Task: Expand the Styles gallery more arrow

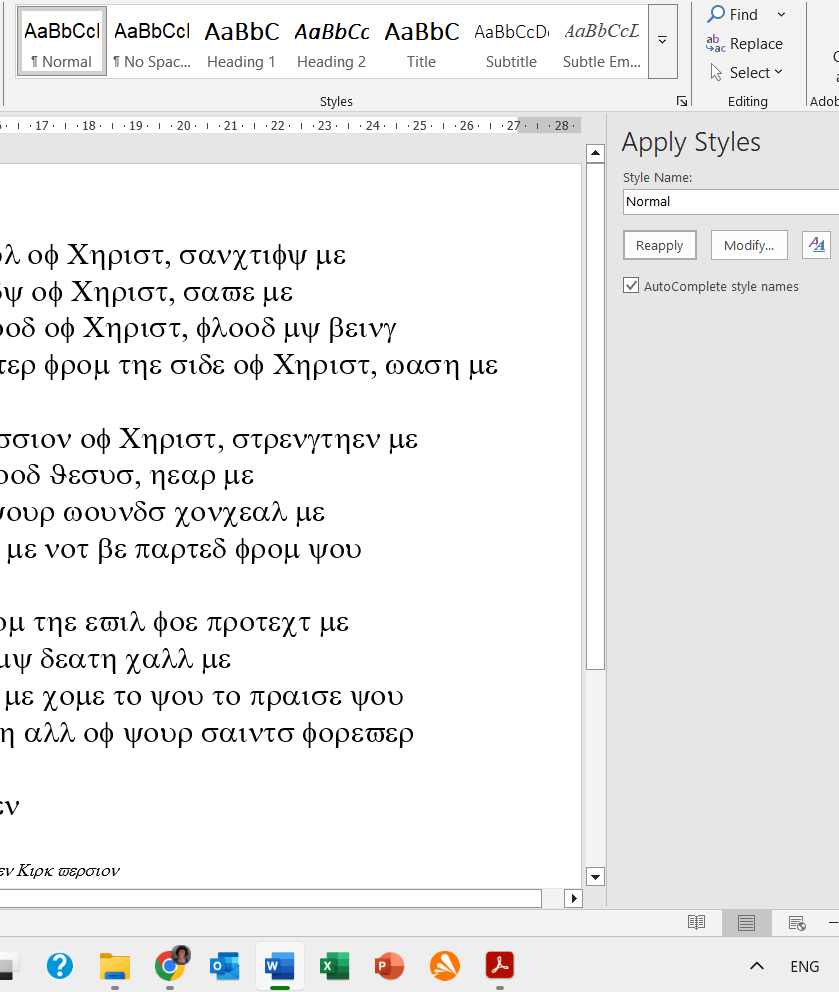Action: 662,42
